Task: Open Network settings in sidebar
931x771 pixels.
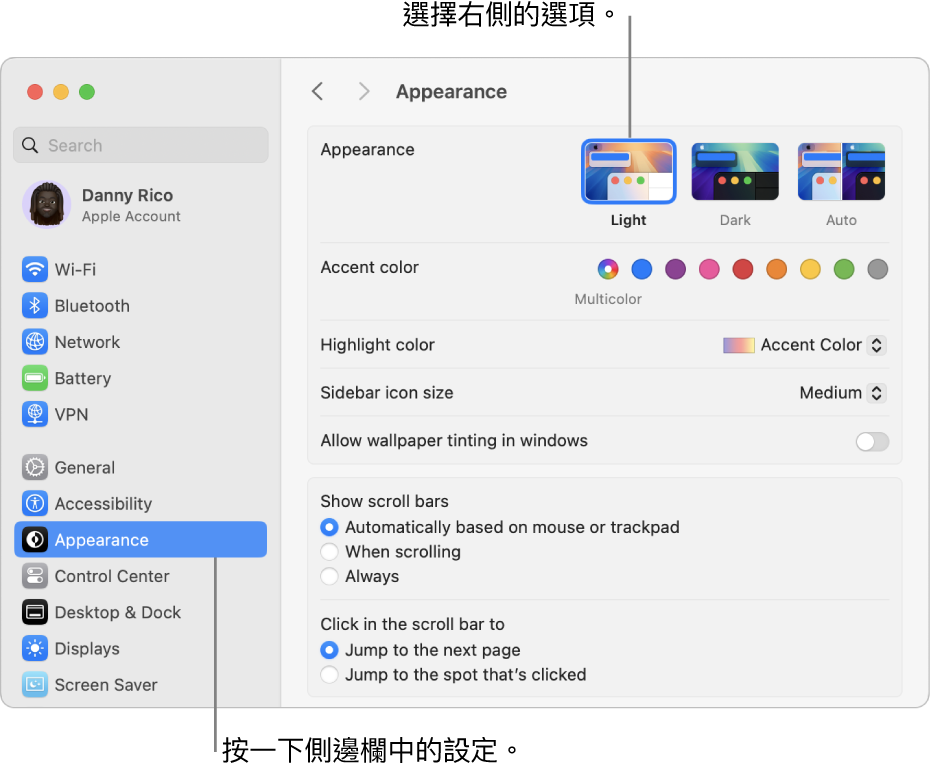Action: (141, 342)
